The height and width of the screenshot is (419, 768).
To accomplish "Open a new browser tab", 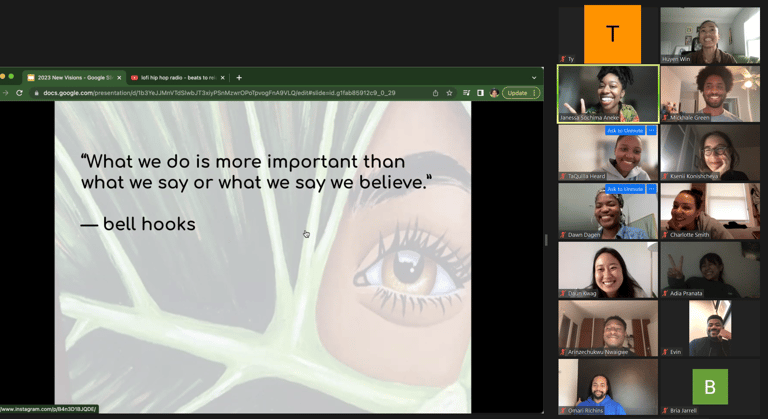I will 239,77.
